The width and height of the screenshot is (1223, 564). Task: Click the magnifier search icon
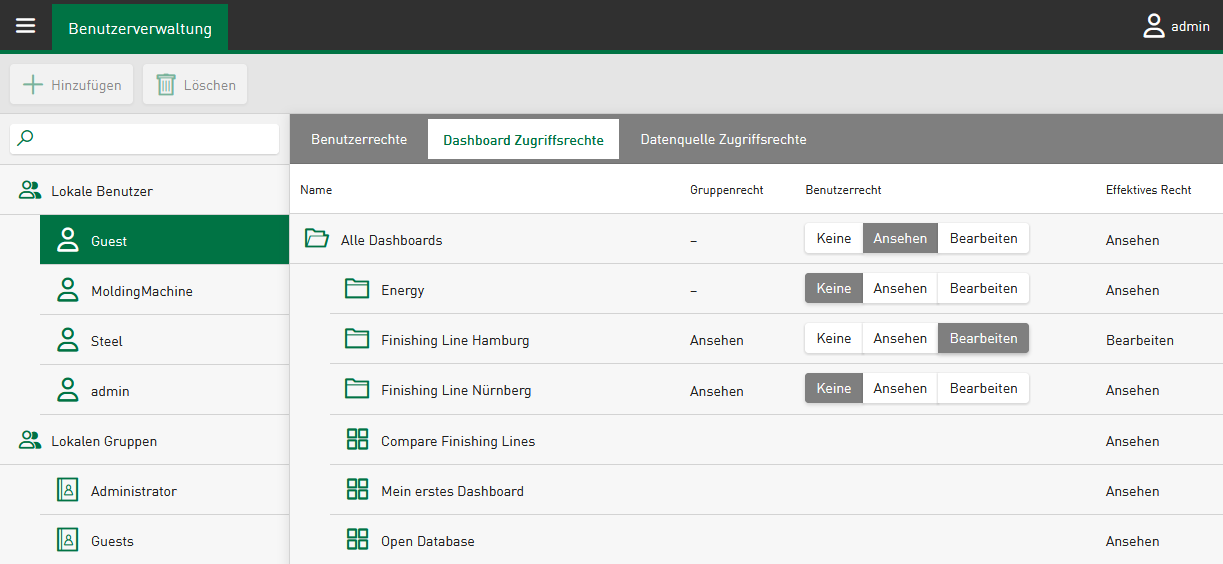(25, 139)
